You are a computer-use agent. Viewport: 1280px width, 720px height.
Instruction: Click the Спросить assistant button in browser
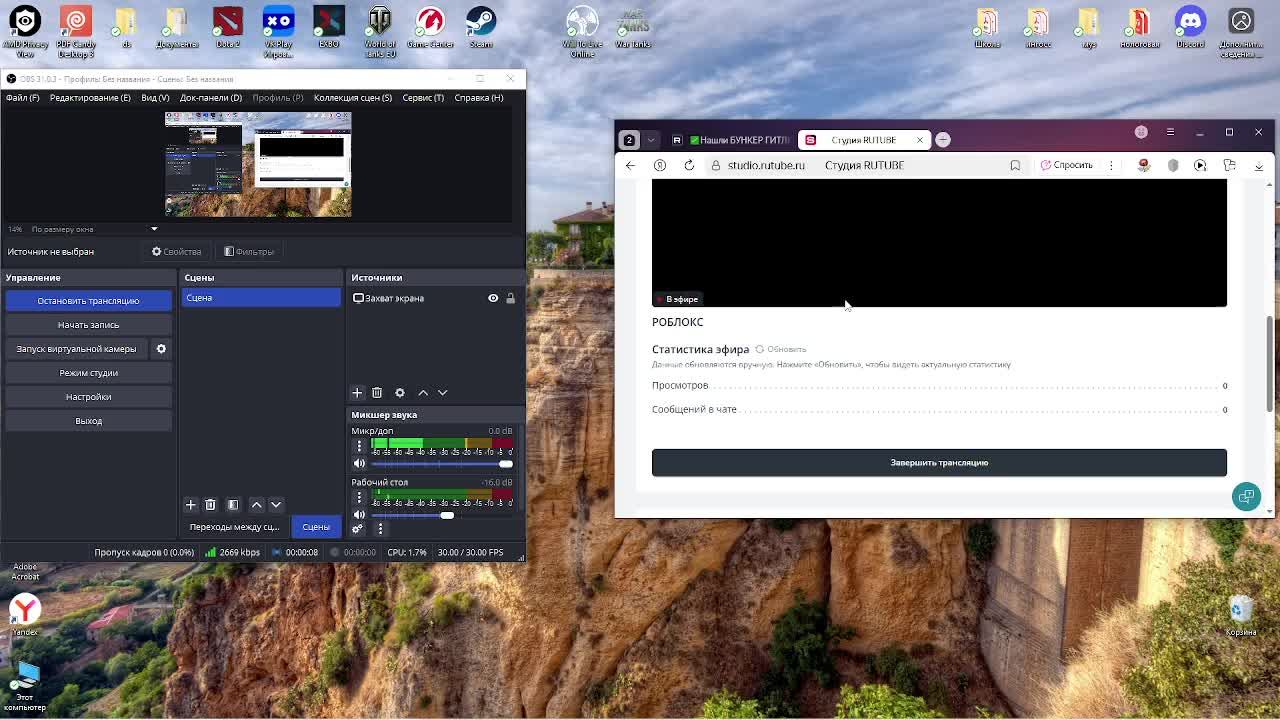(1067, 165)
